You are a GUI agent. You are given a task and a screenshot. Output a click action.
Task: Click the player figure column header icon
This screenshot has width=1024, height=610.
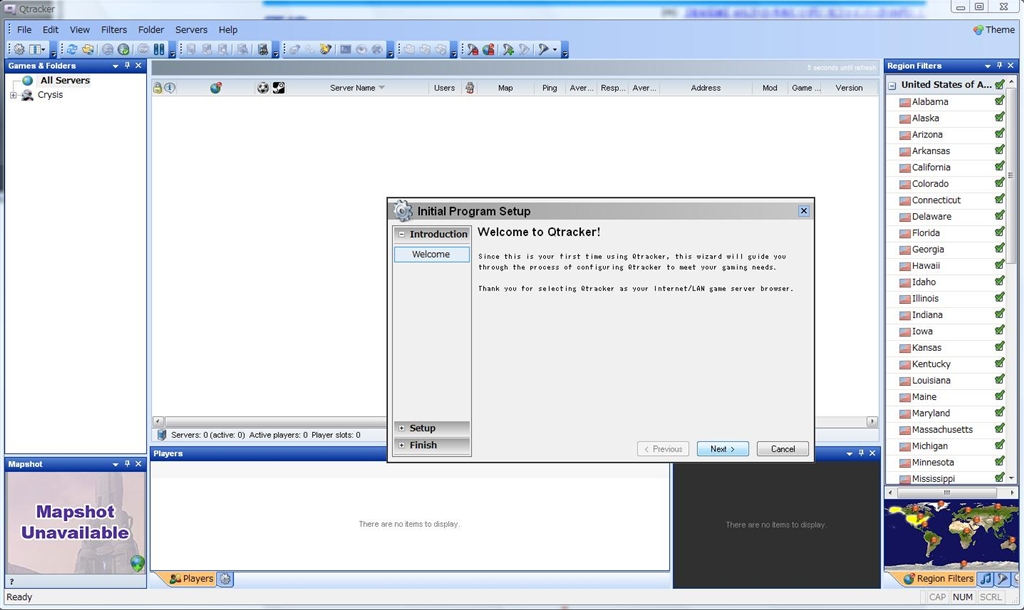click(x=470, y=88)
